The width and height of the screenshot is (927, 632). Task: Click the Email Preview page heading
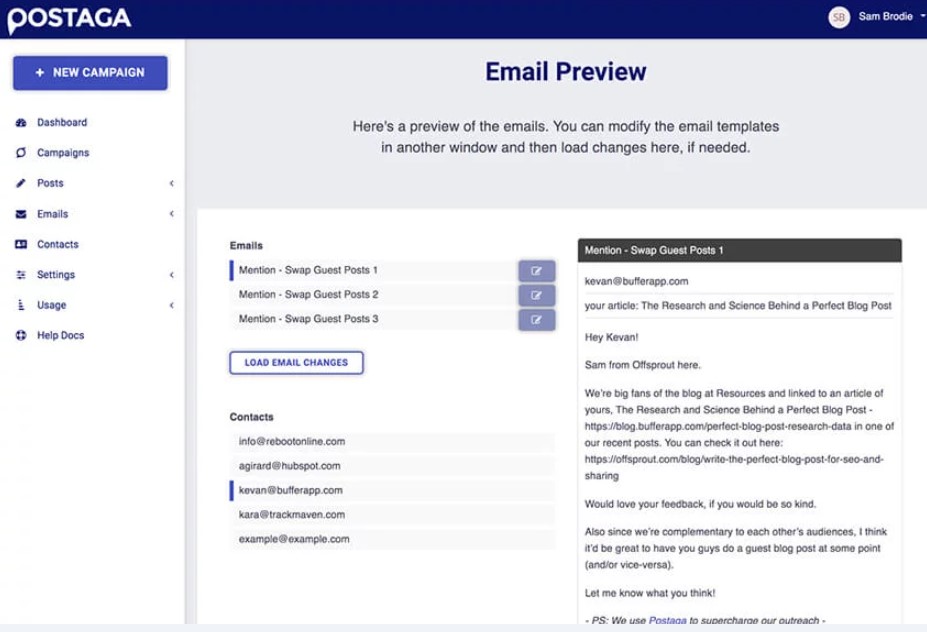(566, 72)
